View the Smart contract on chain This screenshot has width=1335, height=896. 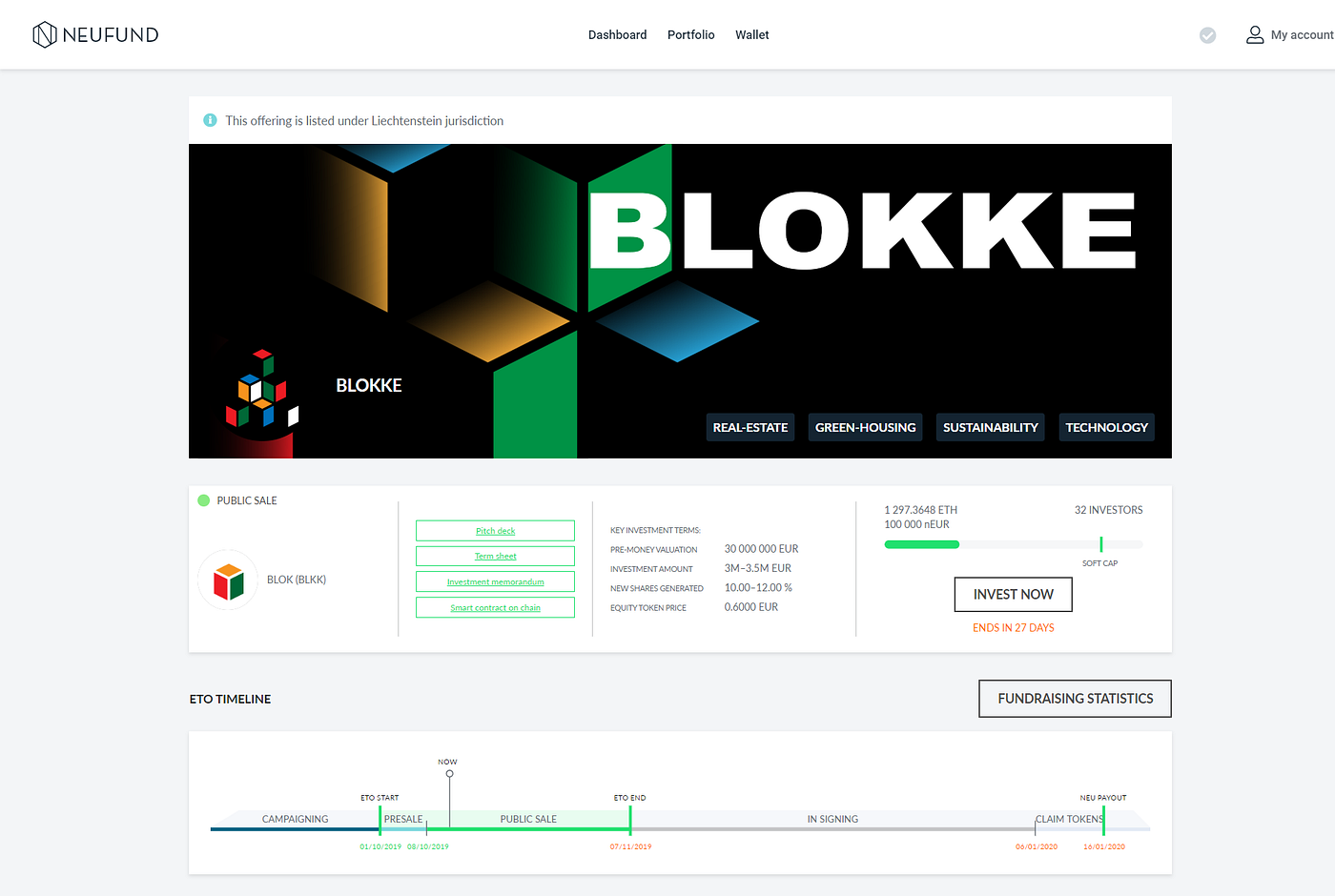pos(495,607)
